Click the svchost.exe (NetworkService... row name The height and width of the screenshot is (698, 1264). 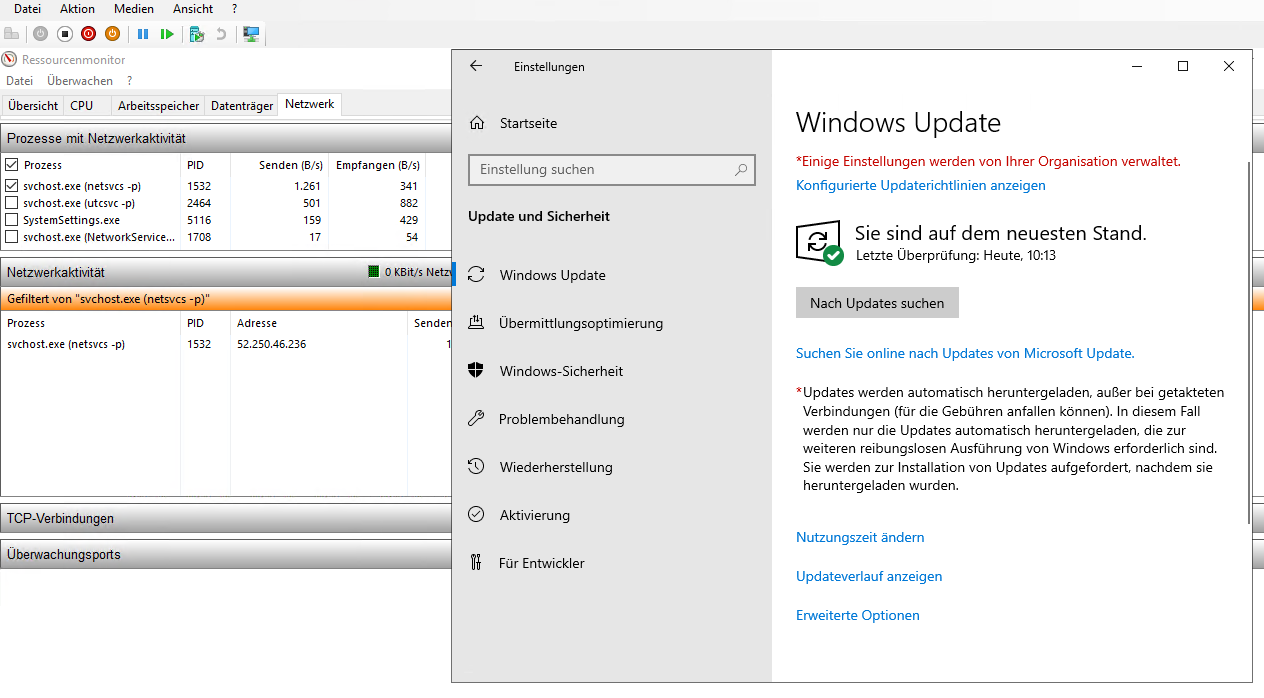[x=99, y=237]
